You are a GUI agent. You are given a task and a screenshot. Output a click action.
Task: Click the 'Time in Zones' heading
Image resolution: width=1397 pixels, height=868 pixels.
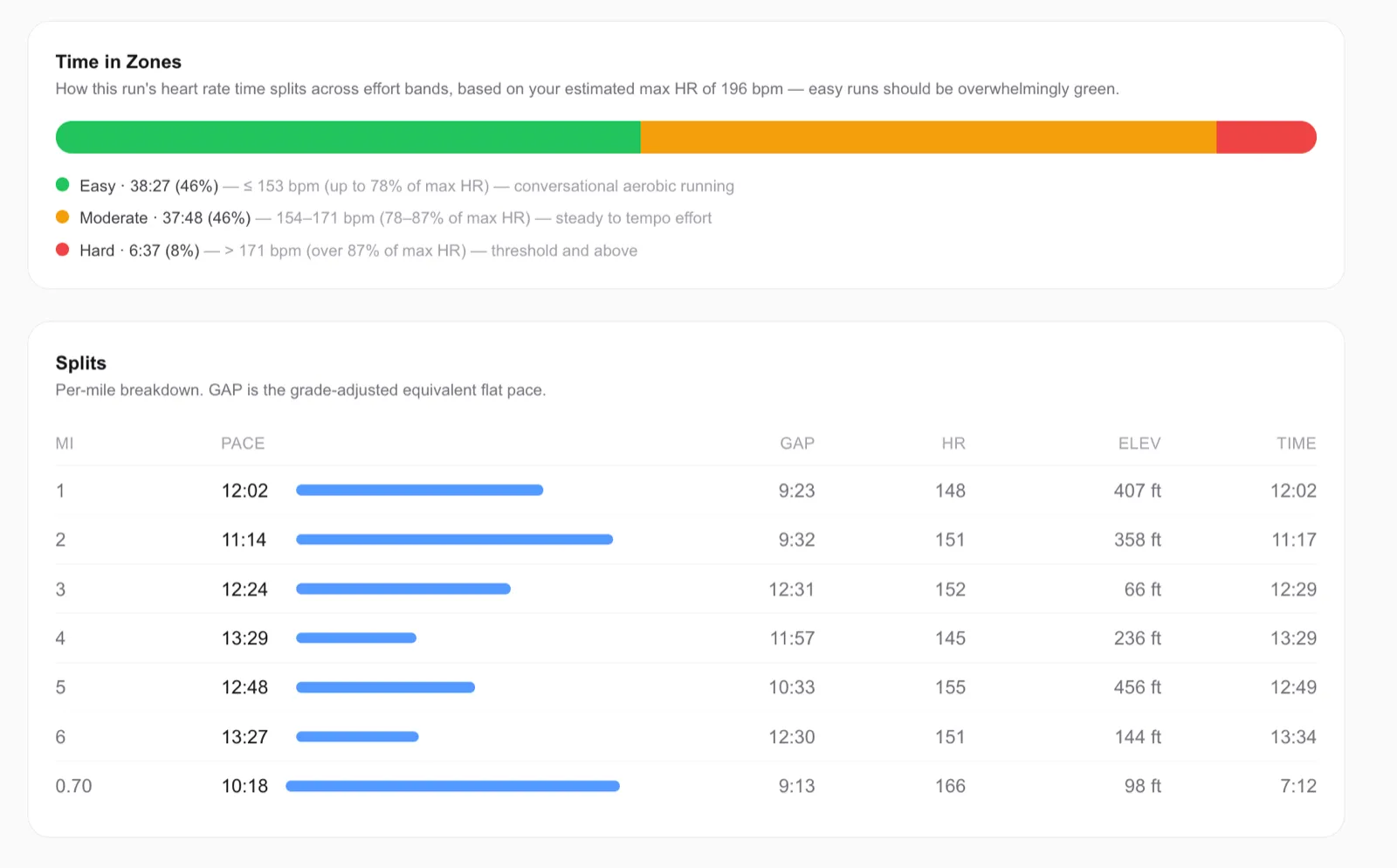pyautogui.click(x=119, y=62)
